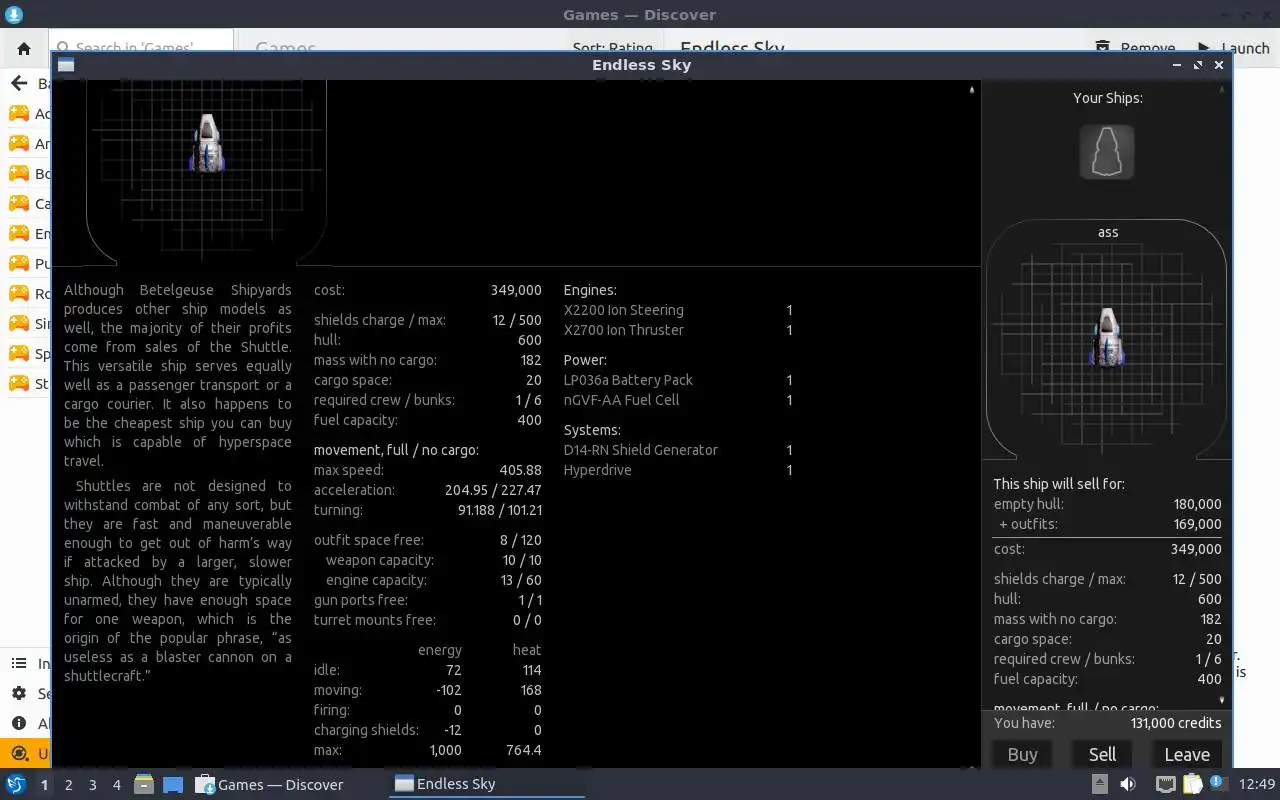This screenshot has width=1280, height=800.
Task: Open the orange Update icon in Discover
Action: (18, 753)
